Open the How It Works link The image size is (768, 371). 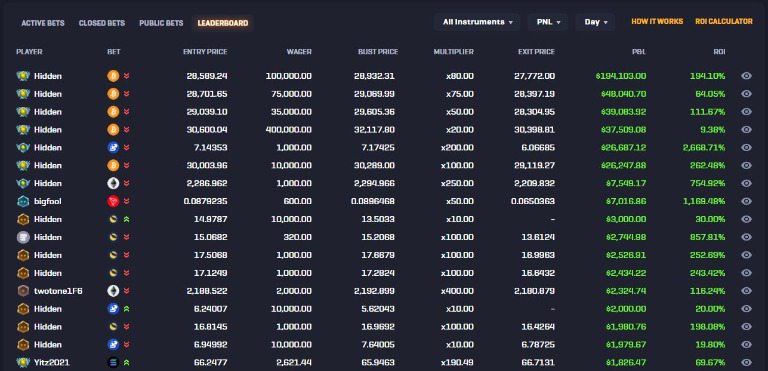657,22
